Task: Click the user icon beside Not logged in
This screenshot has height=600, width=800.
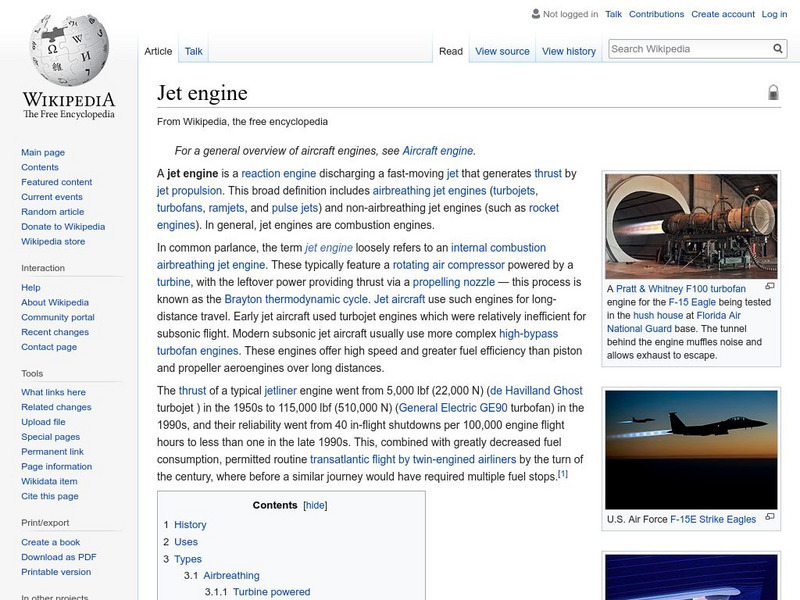Action: 535,14
